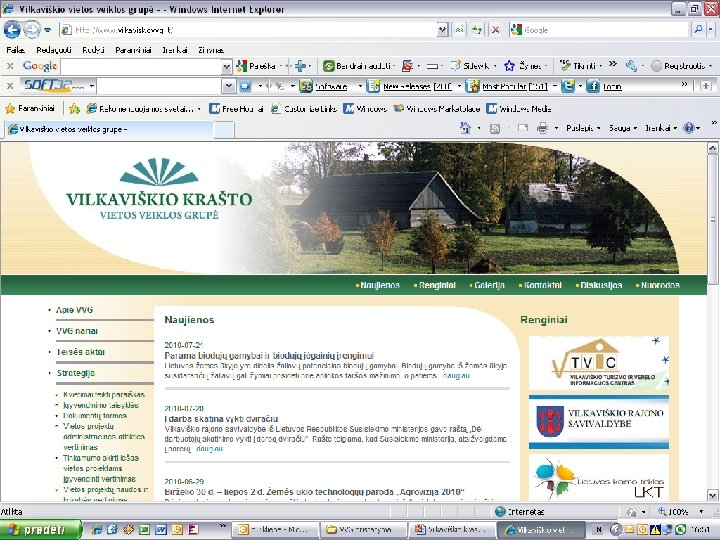Open the Puslapis dropdown menu

click(x=583, y=129)
